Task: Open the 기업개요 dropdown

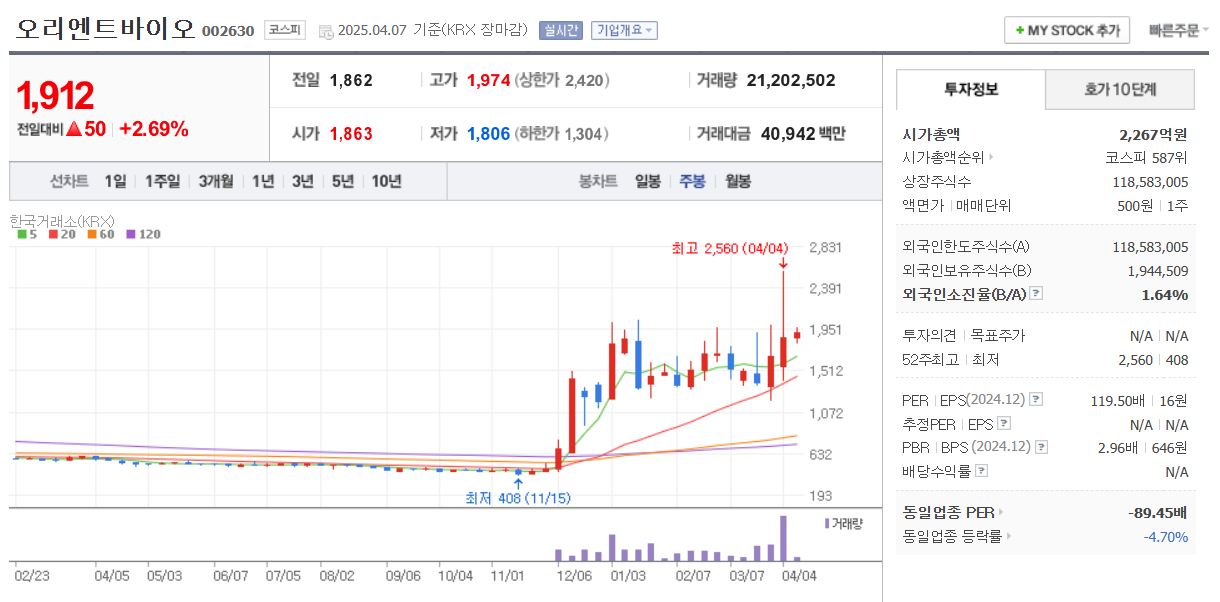Action: (x=624, y=30)
